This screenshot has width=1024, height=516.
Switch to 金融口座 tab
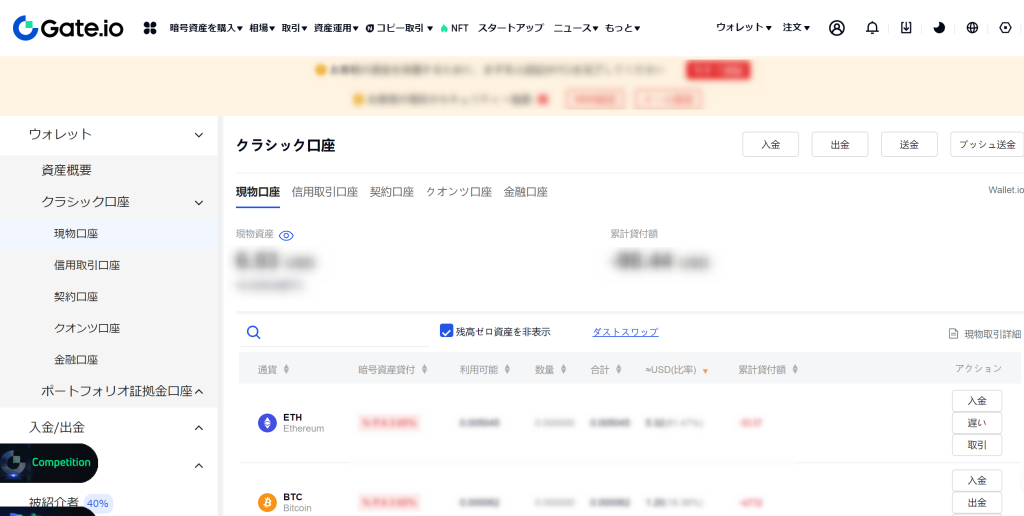526,192
